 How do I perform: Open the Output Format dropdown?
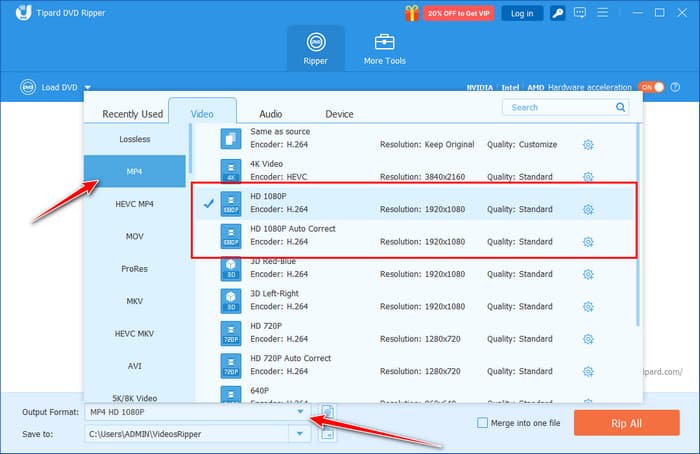point(299,411)
